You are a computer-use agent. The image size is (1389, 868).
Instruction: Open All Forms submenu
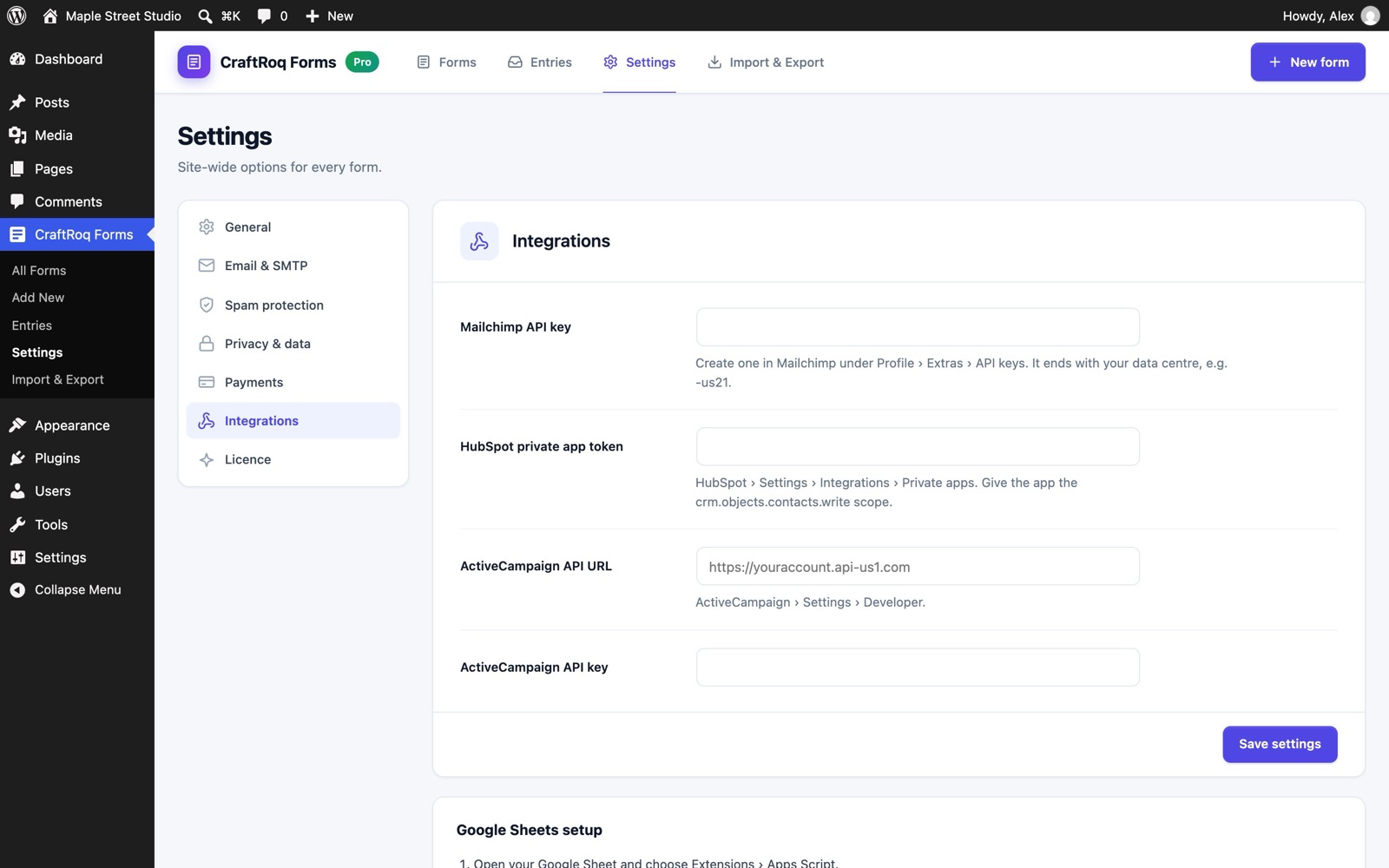(39, 271)
